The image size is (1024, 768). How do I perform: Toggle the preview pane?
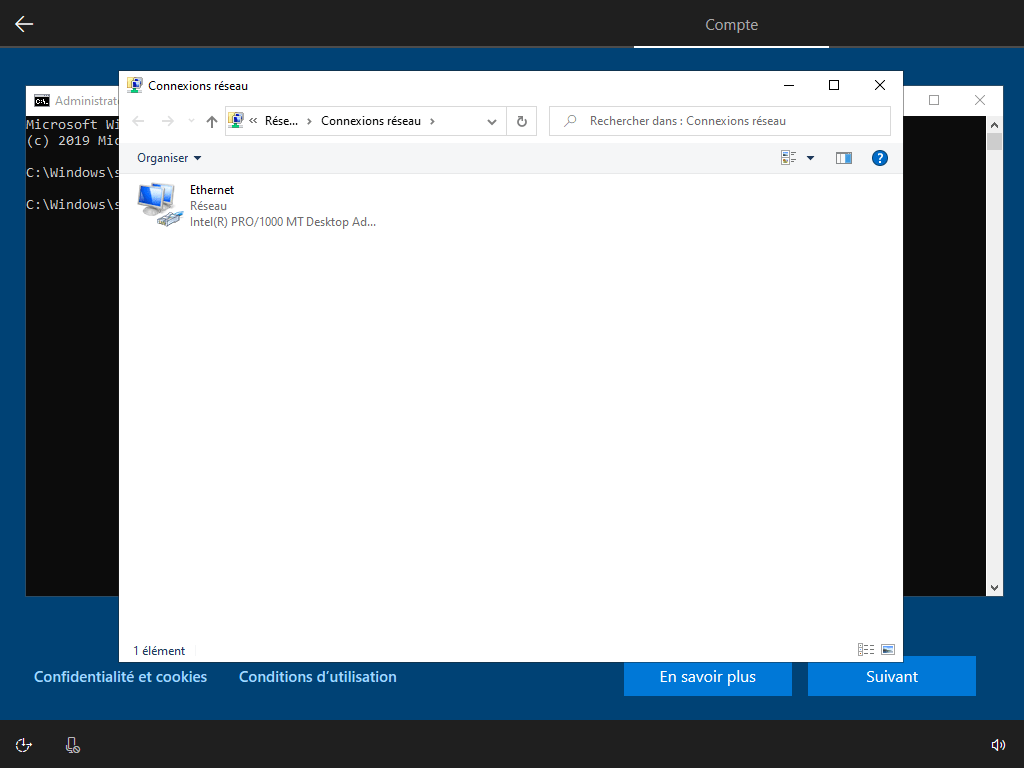pyautogui.click(x=844, y=158)
